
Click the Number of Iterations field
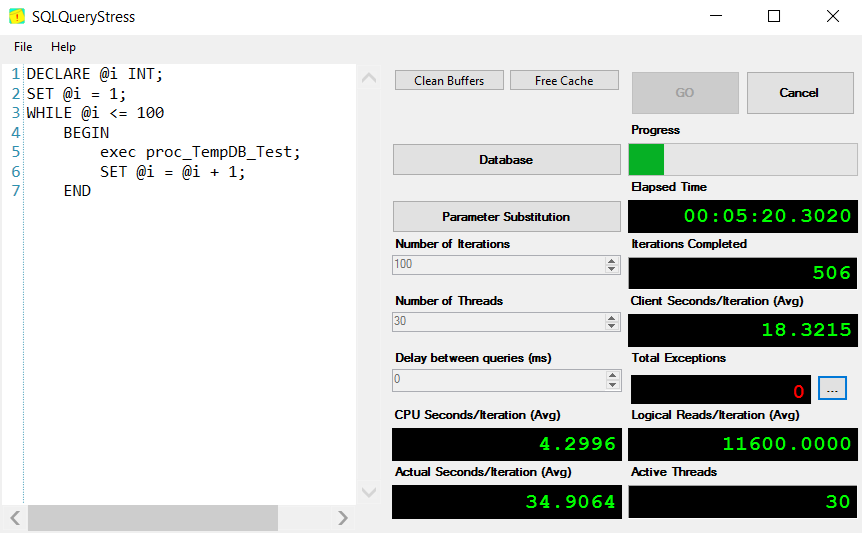coord(498,265)
